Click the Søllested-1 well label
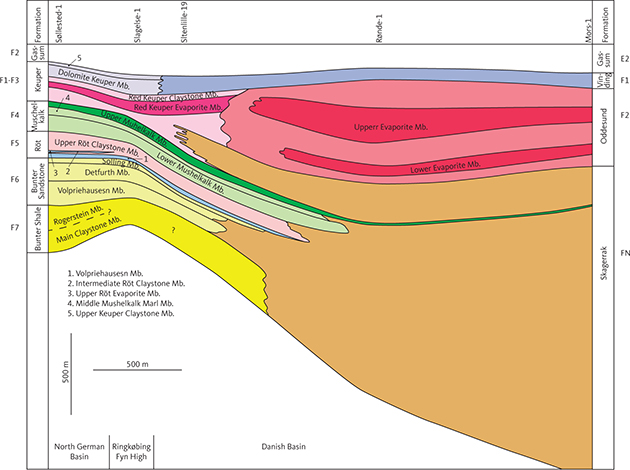The height and width of the screenshot is (470, 630). [x=59, y=25]
